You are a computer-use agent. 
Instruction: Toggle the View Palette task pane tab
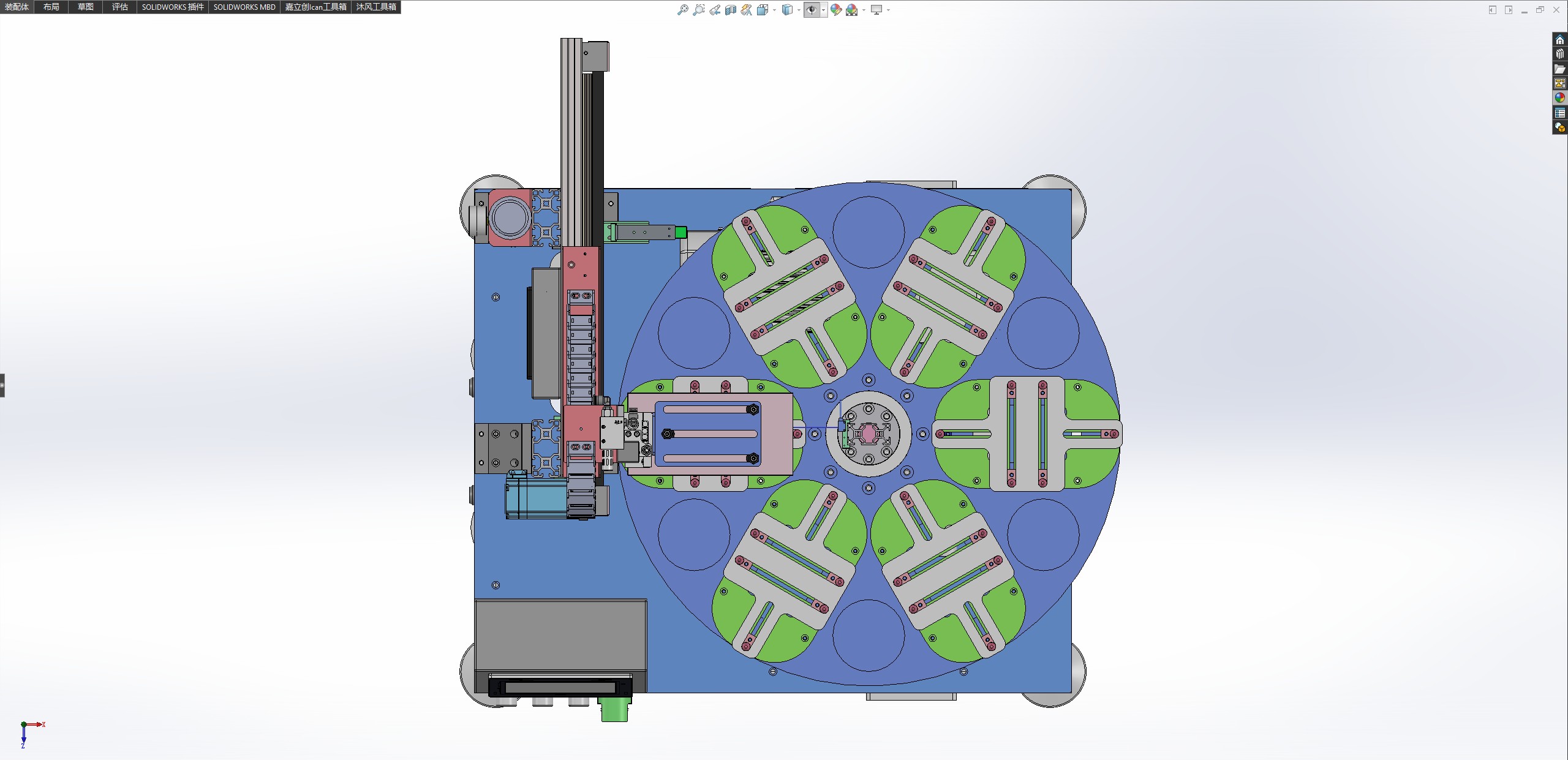pyautogui.click(x=1559, y=84)
